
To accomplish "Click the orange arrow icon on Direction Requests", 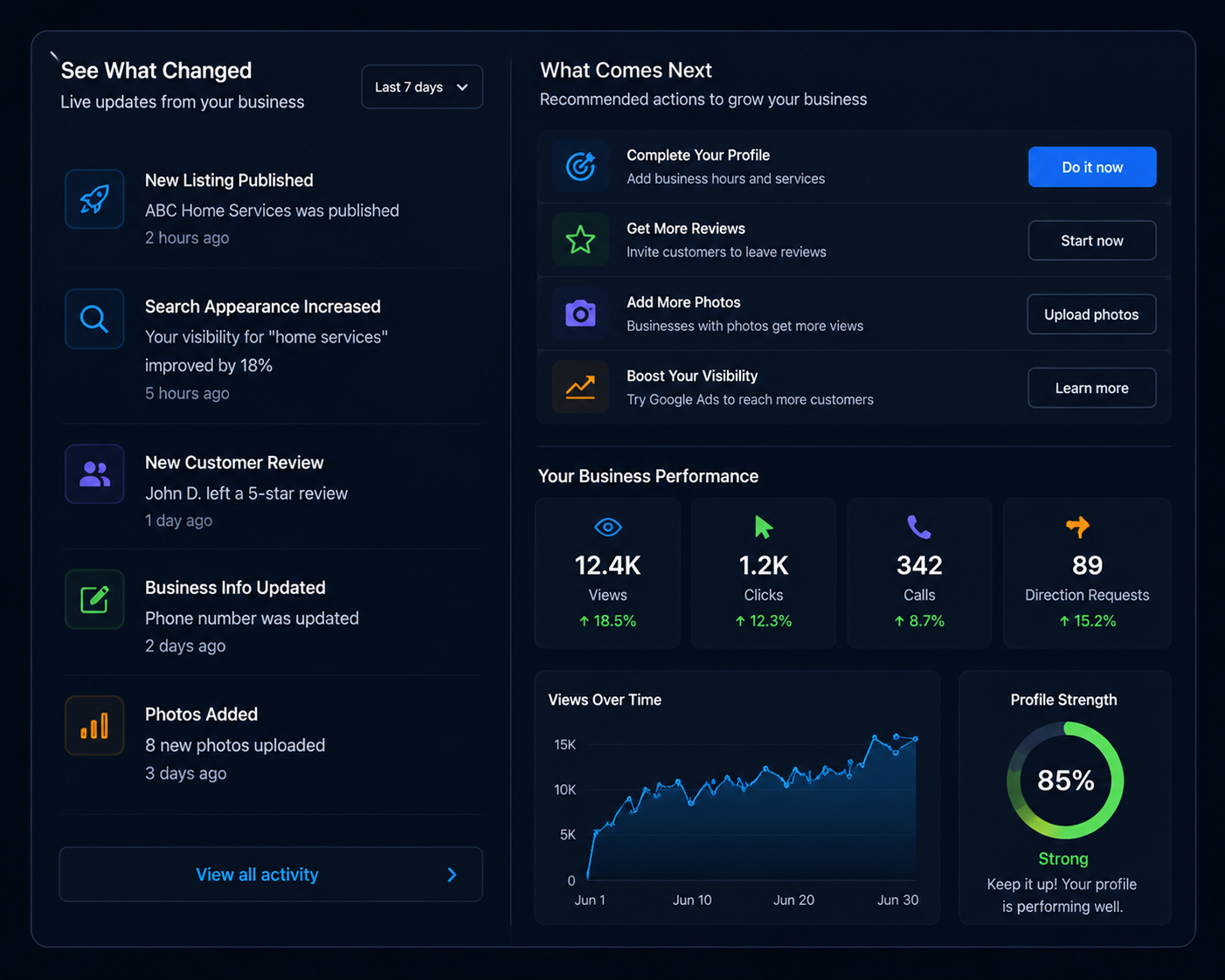I will [1078, 526].
